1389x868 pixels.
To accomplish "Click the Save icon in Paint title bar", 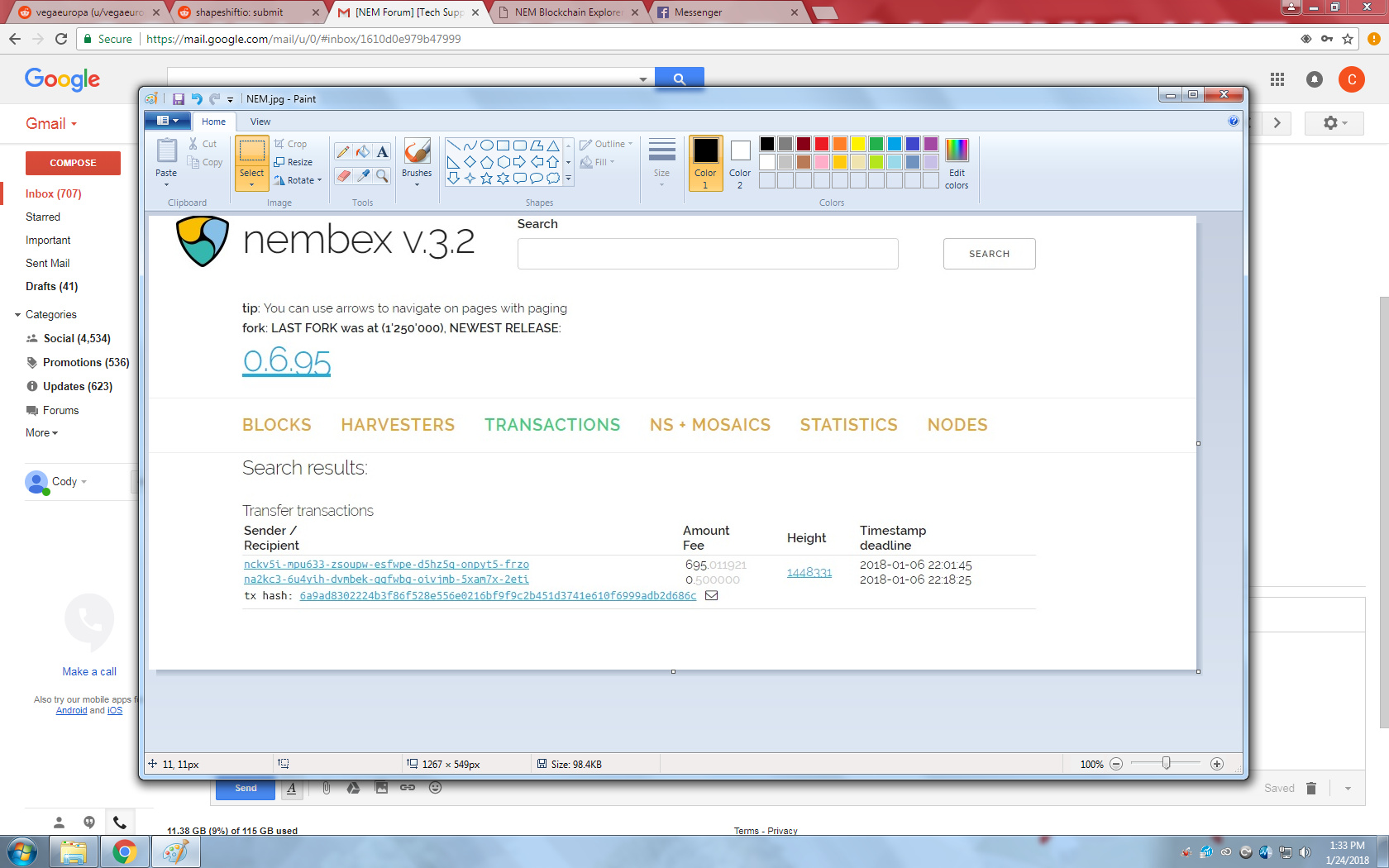I will pyautogui.click(x=178, y=99).
